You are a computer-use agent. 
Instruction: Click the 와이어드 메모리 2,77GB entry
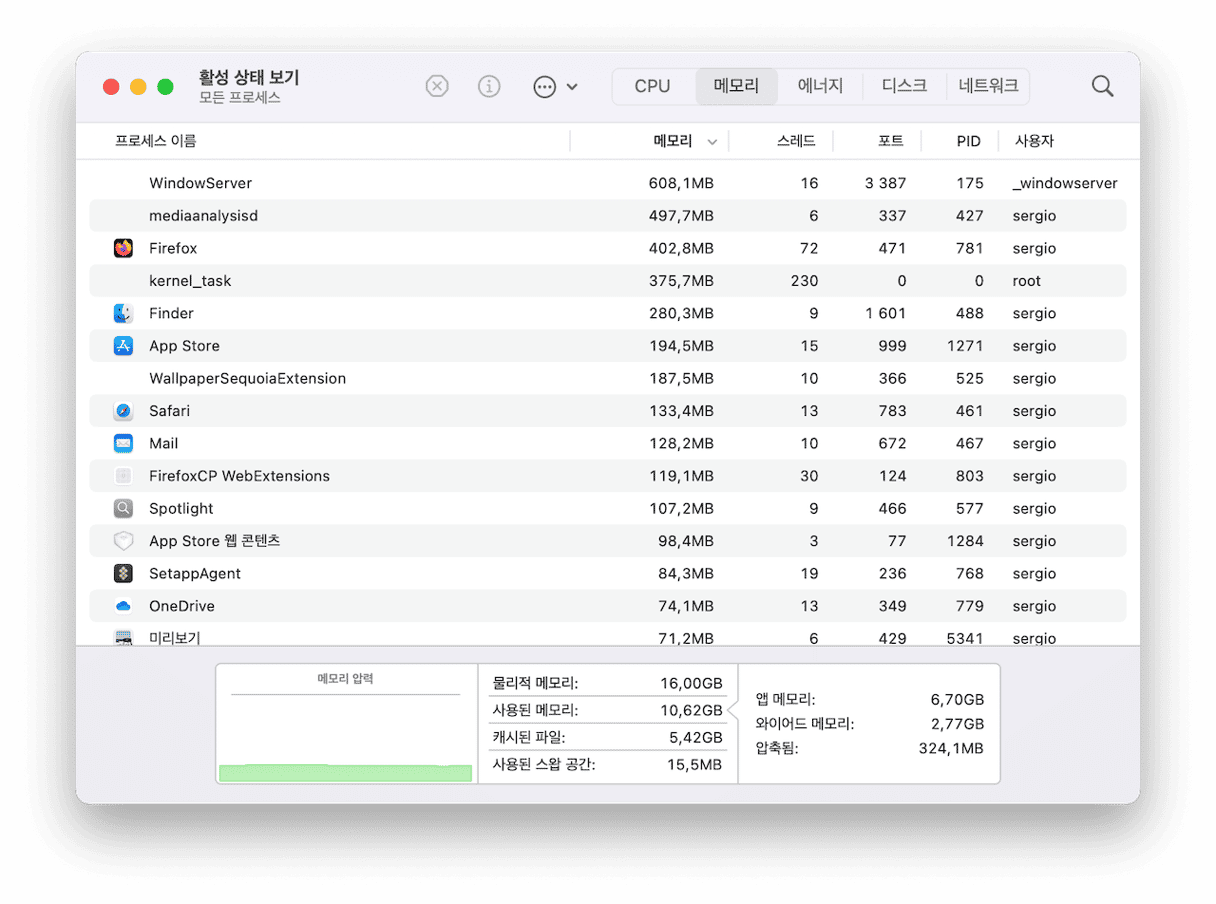[870, 724]
